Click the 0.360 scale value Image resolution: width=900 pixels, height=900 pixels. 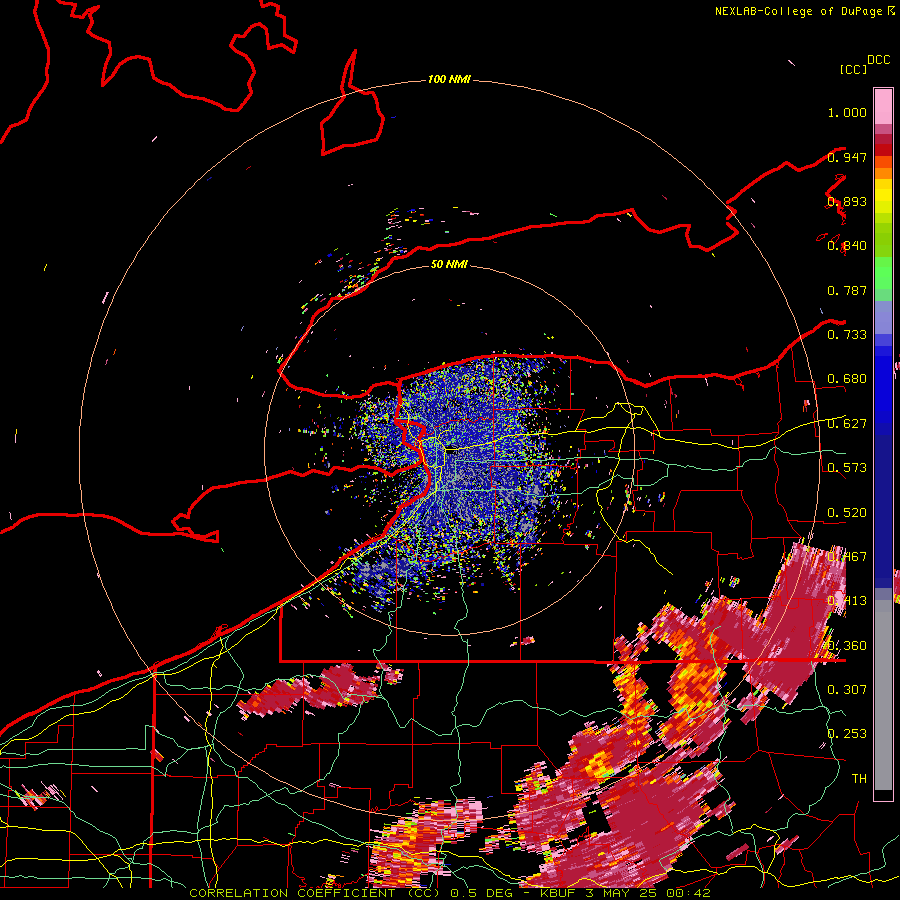point(847,646)
